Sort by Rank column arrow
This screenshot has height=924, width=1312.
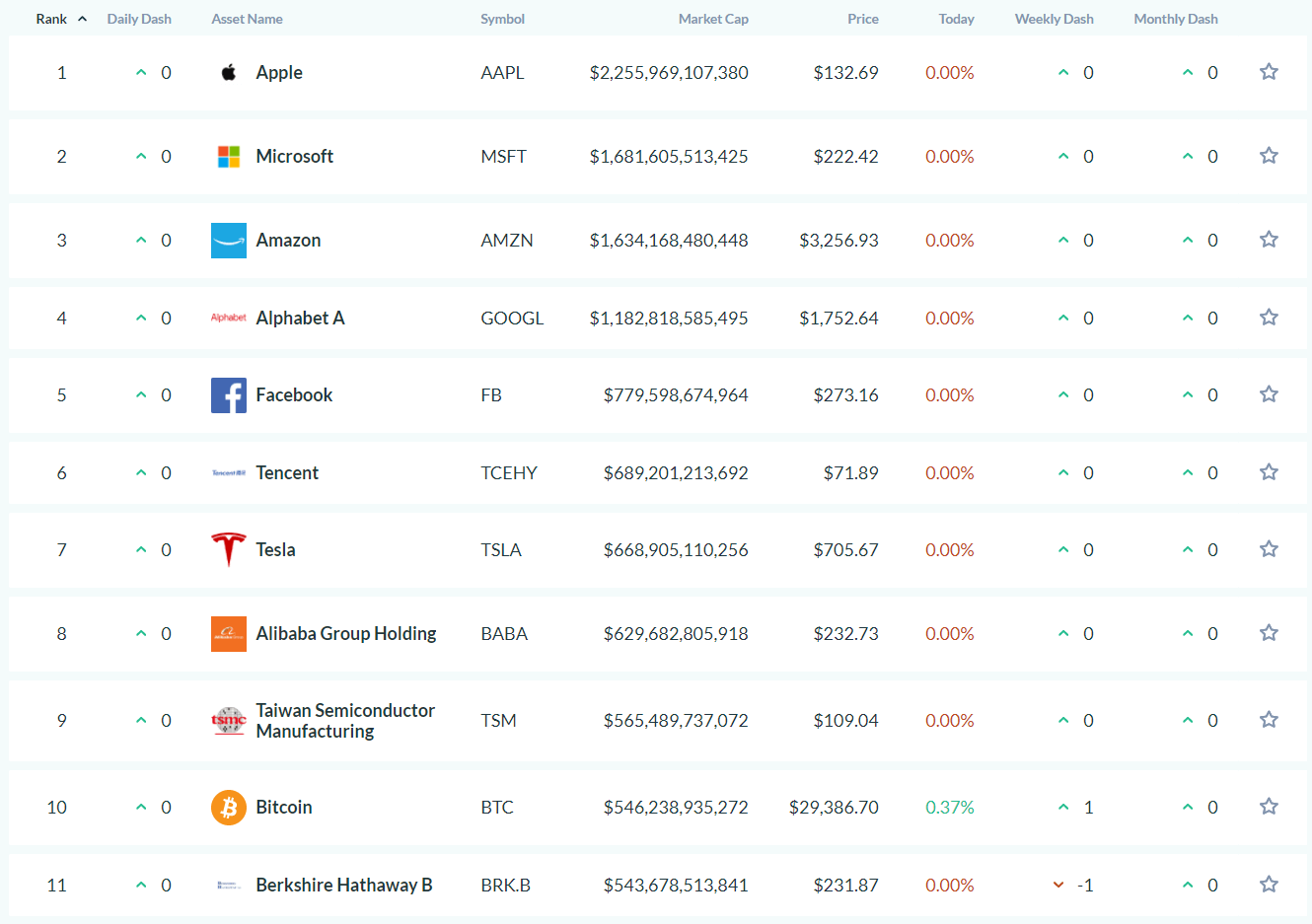(83, 19)
